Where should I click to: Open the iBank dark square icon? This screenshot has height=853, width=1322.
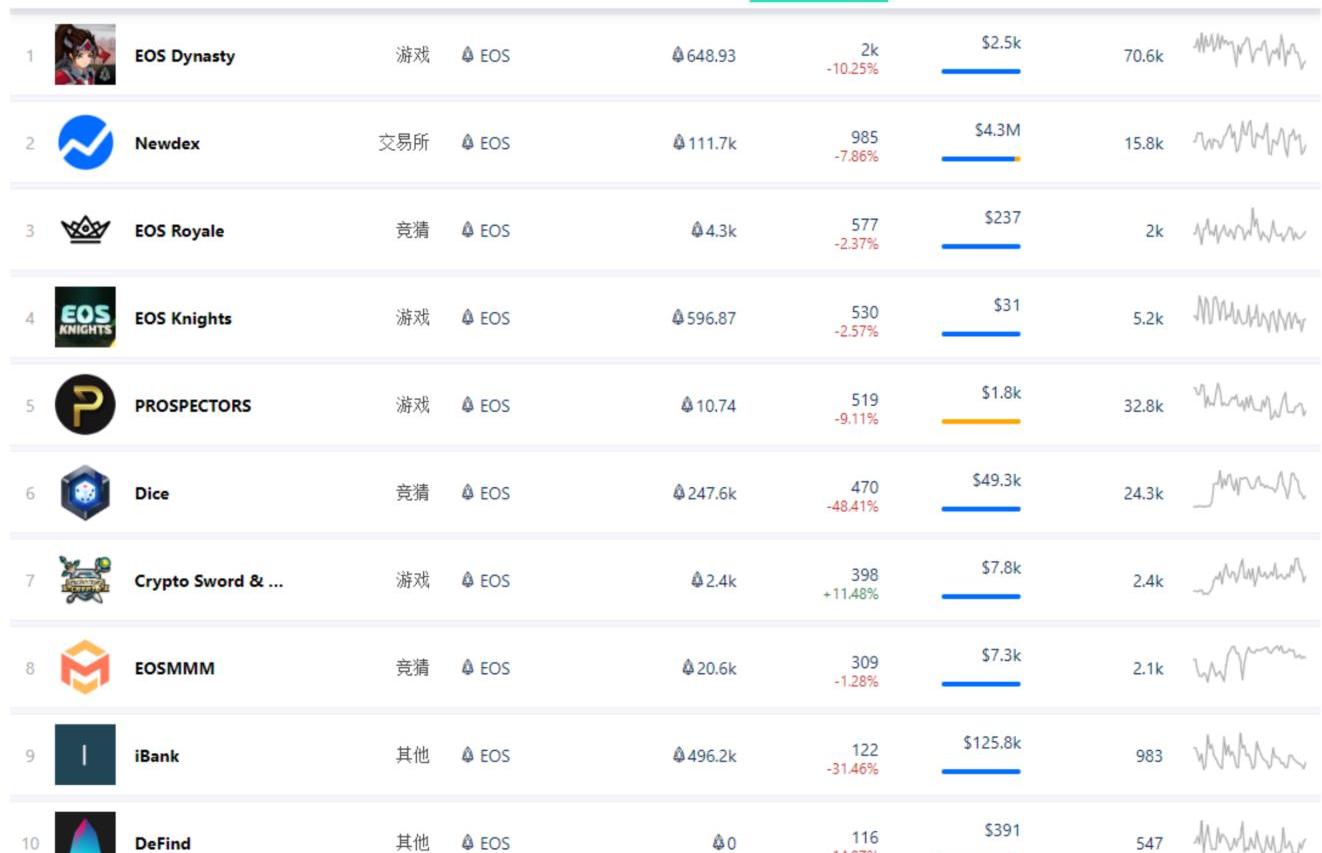[x=85, y=755]
